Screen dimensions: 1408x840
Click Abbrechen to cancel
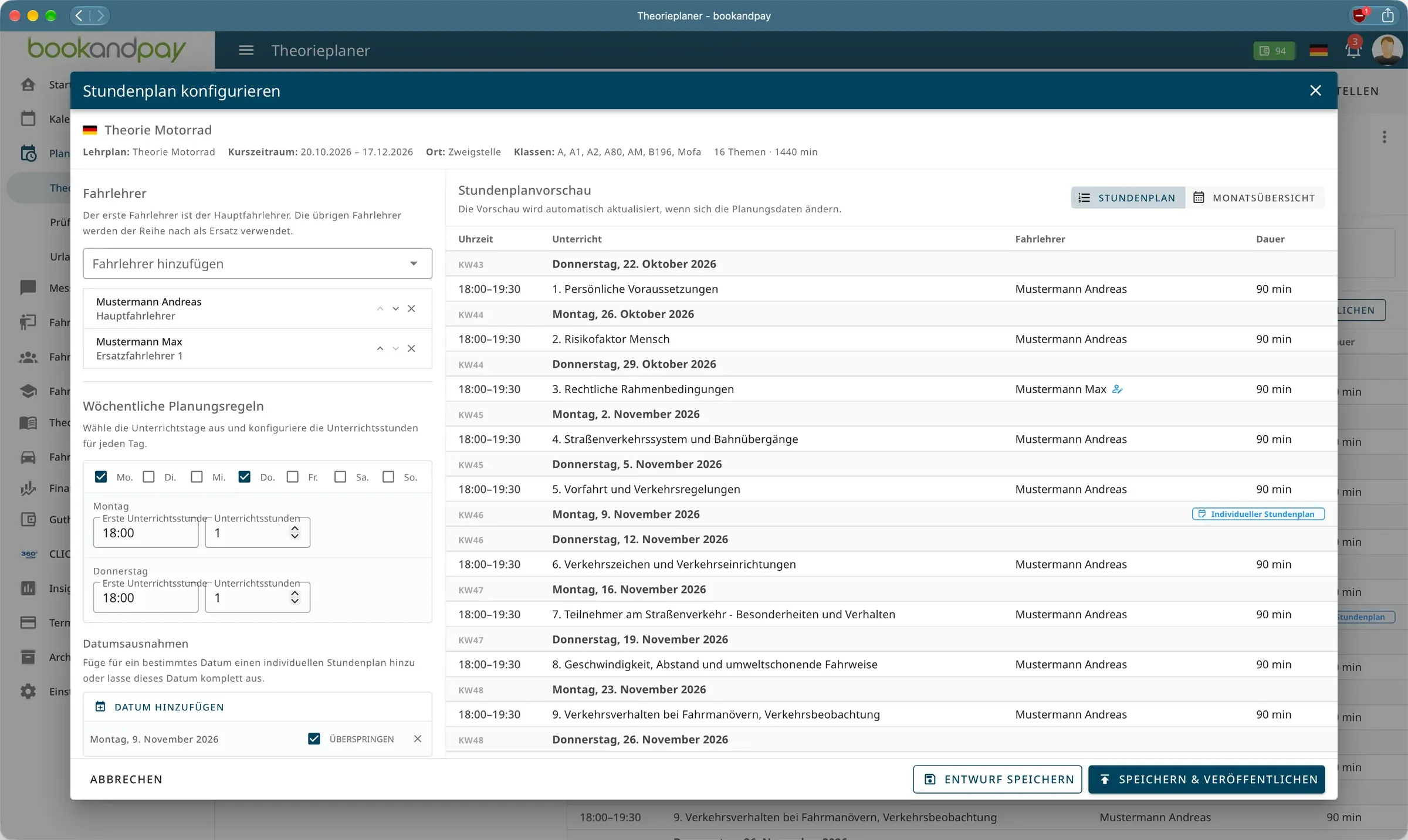126,779
